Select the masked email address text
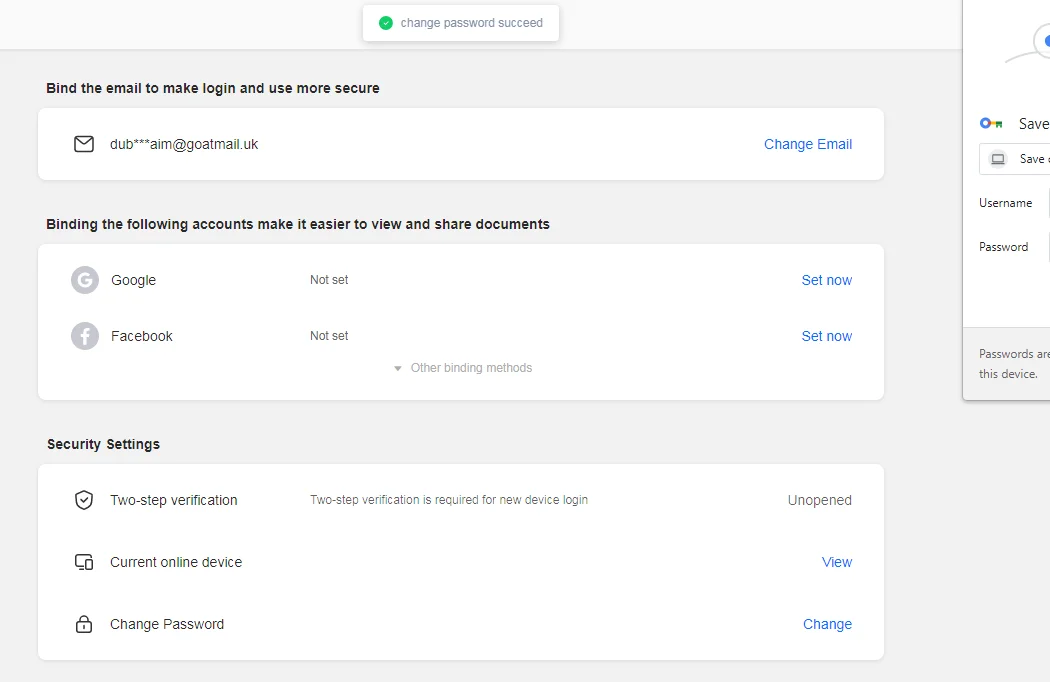The height and width of the screenshot is (682, 1050). pyautogui.click(x=184, y=144)
